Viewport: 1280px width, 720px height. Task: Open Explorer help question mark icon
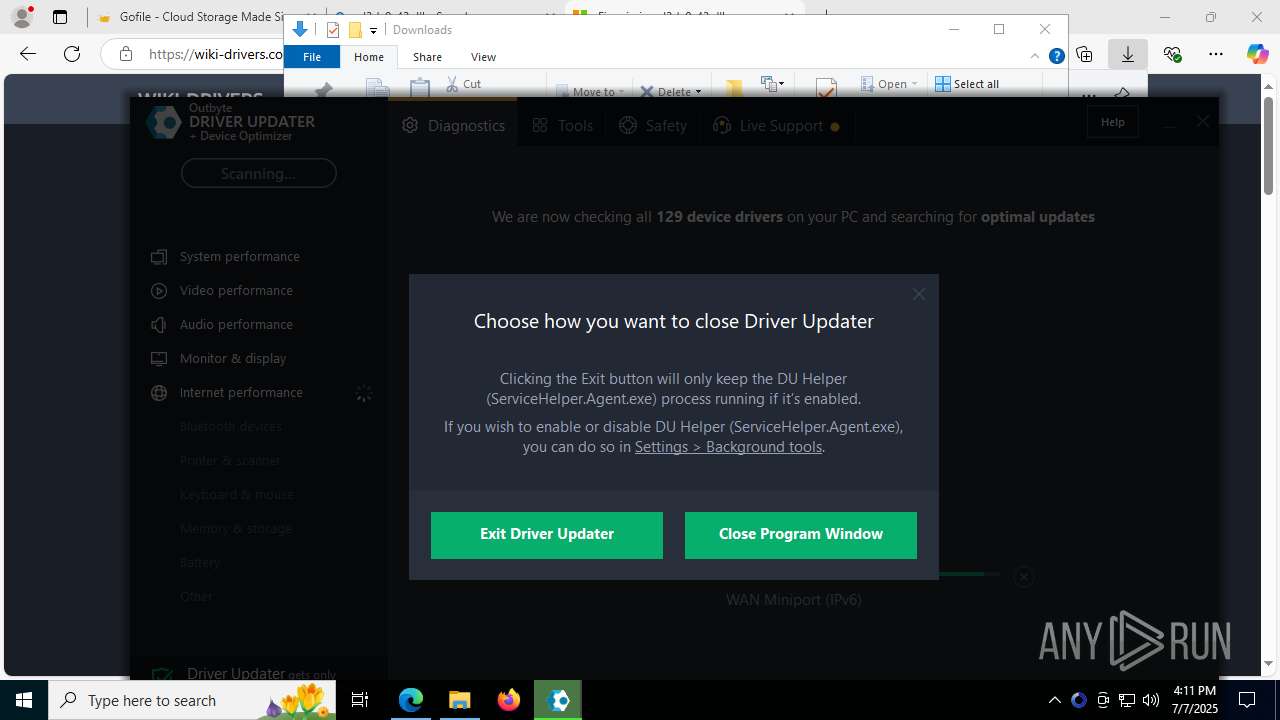point(1056,57)
